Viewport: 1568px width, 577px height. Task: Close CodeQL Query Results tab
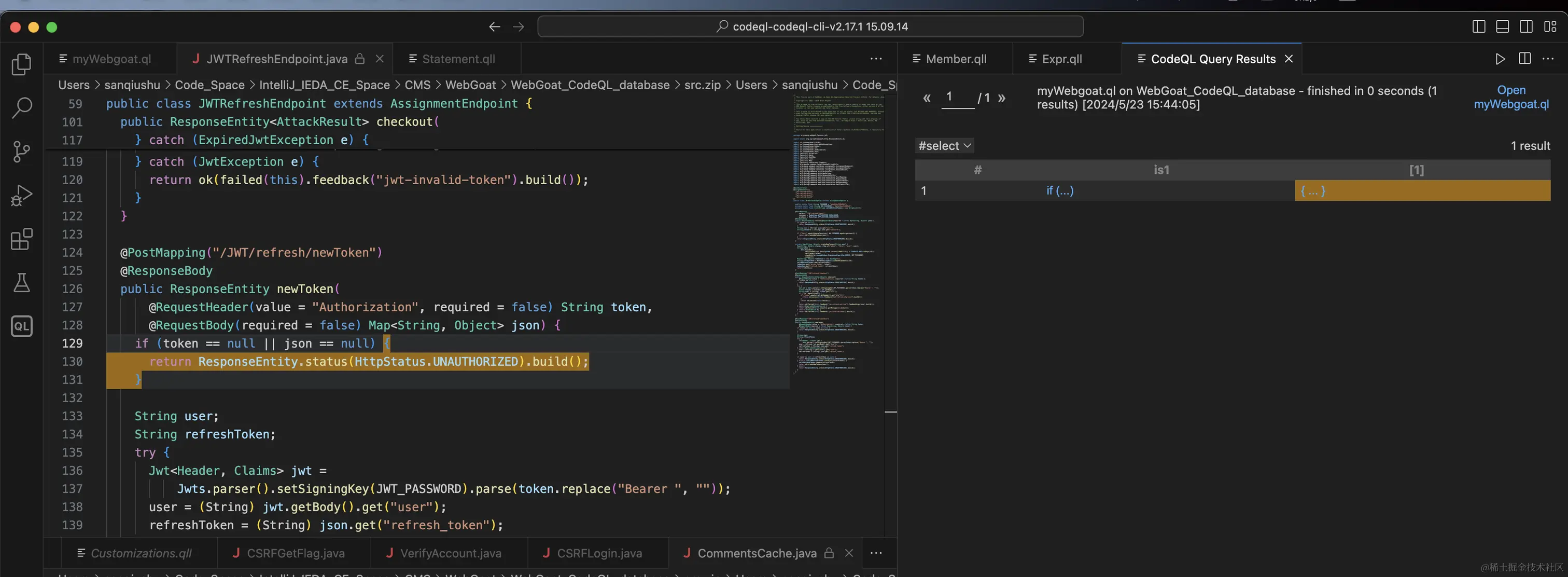(1289, 59)
